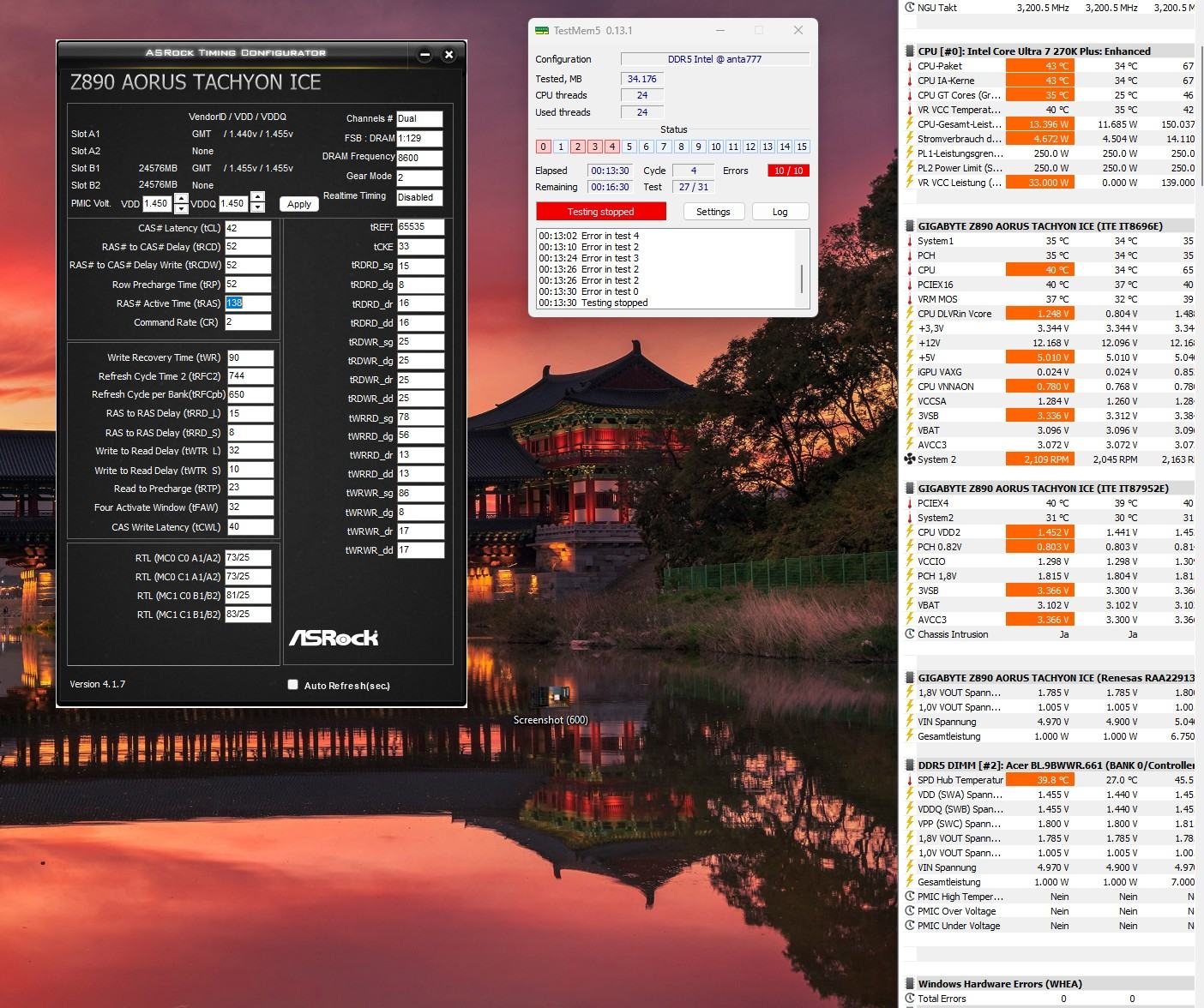The height and width of the screenshot is (1008, 1204).
Task: Click the red Testing stopped button
Action: [x=600, y=212]
